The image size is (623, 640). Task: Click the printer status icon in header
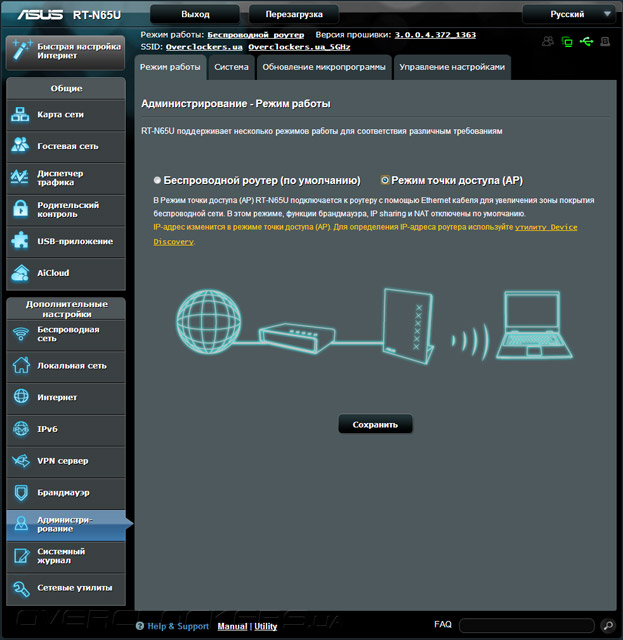click(605, 41)
